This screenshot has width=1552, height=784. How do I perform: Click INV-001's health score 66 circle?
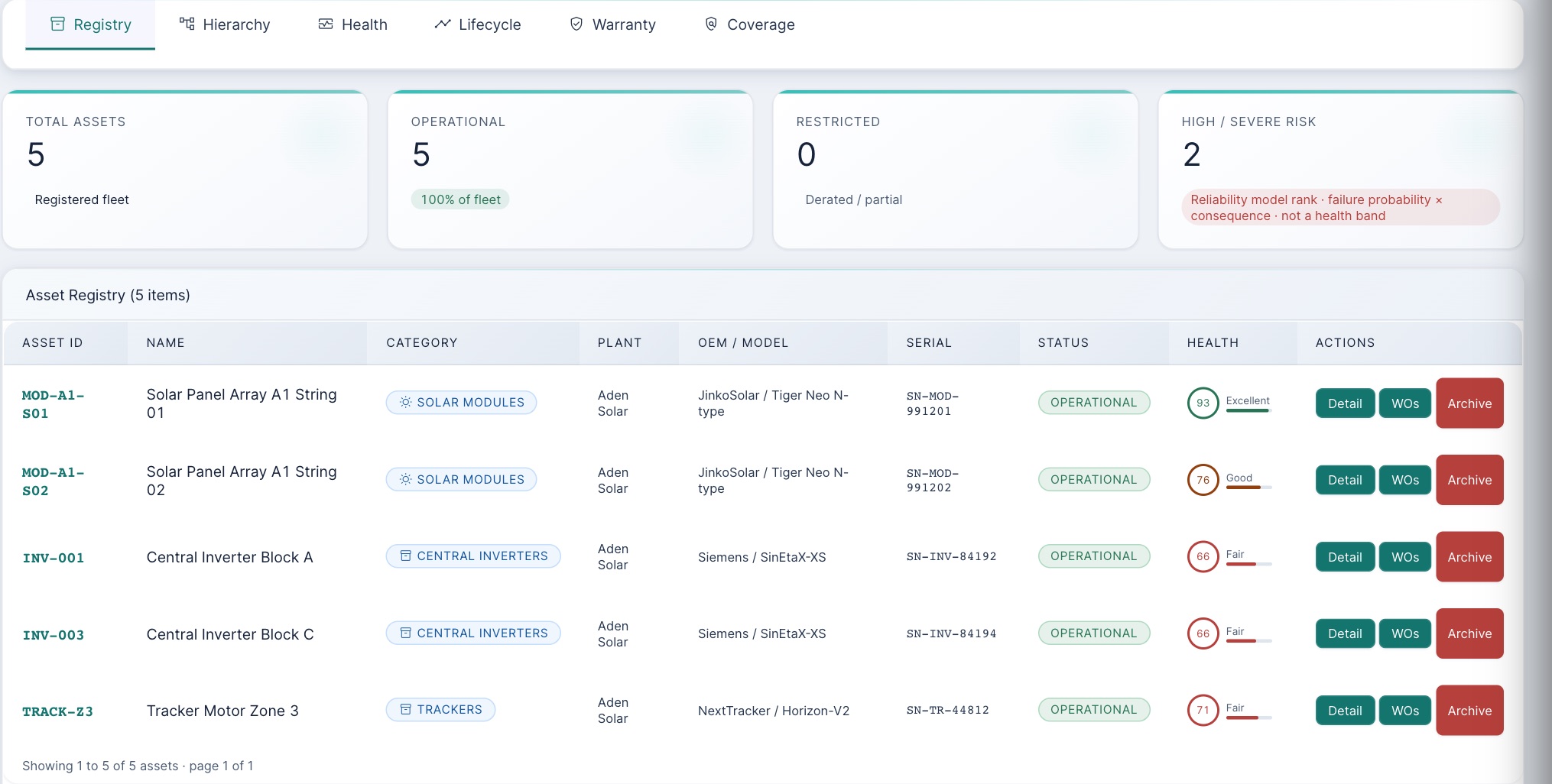pos(1203,556)
